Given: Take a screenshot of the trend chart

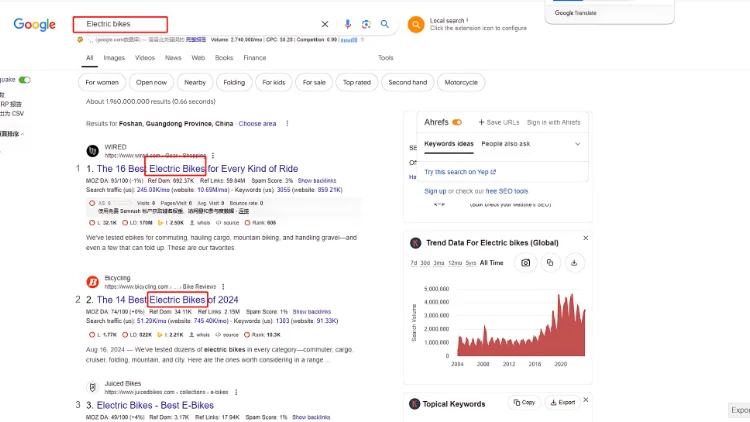Looking at the screenshot, I should point(526,263).
